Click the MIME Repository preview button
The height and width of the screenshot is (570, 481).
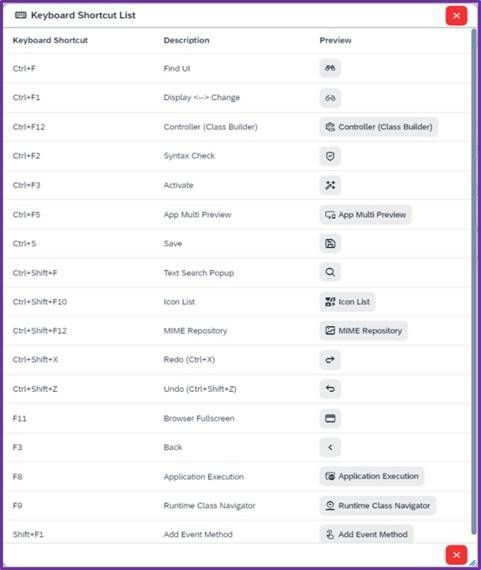tap(364, 331)
